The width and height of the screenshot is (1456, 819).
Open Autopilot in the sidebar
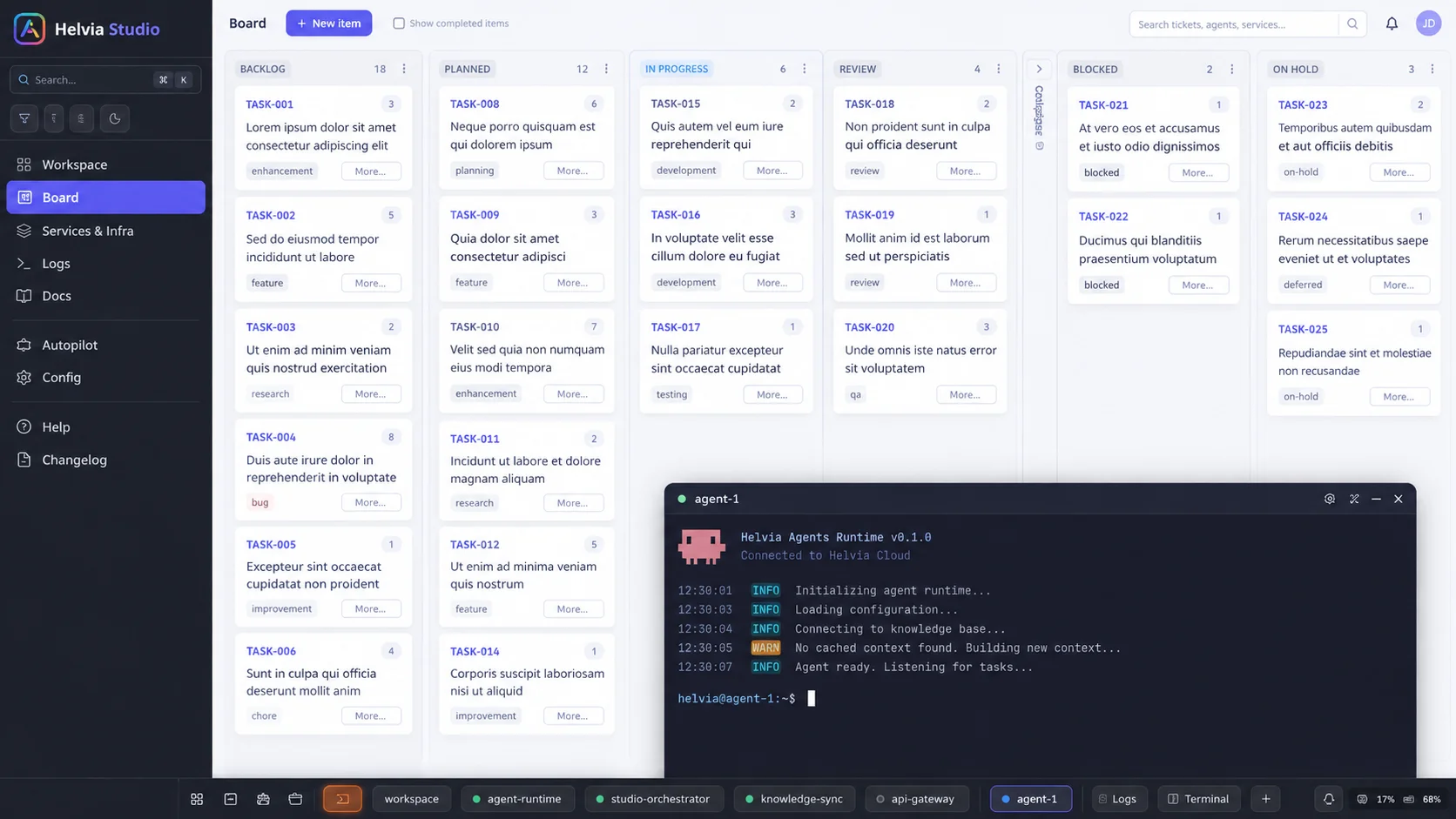point(105,345)
